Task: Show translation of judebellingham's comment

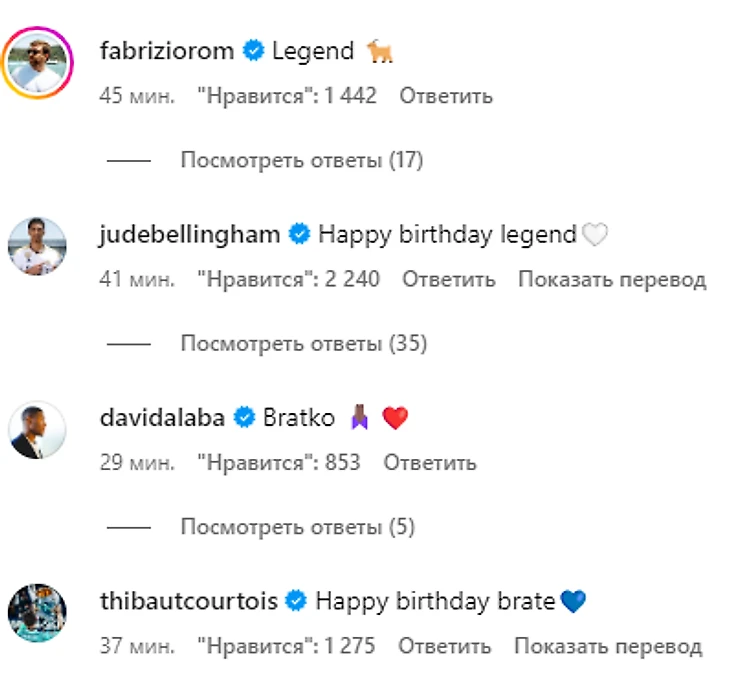Action: 612,280
